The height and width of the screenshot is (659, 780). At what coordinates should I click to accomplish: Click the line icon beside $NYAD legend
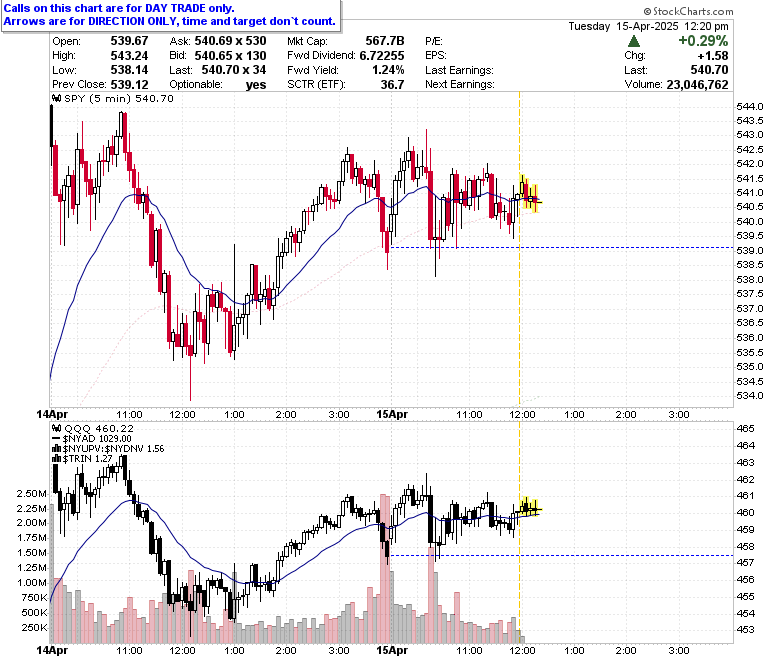pos(57,438)
